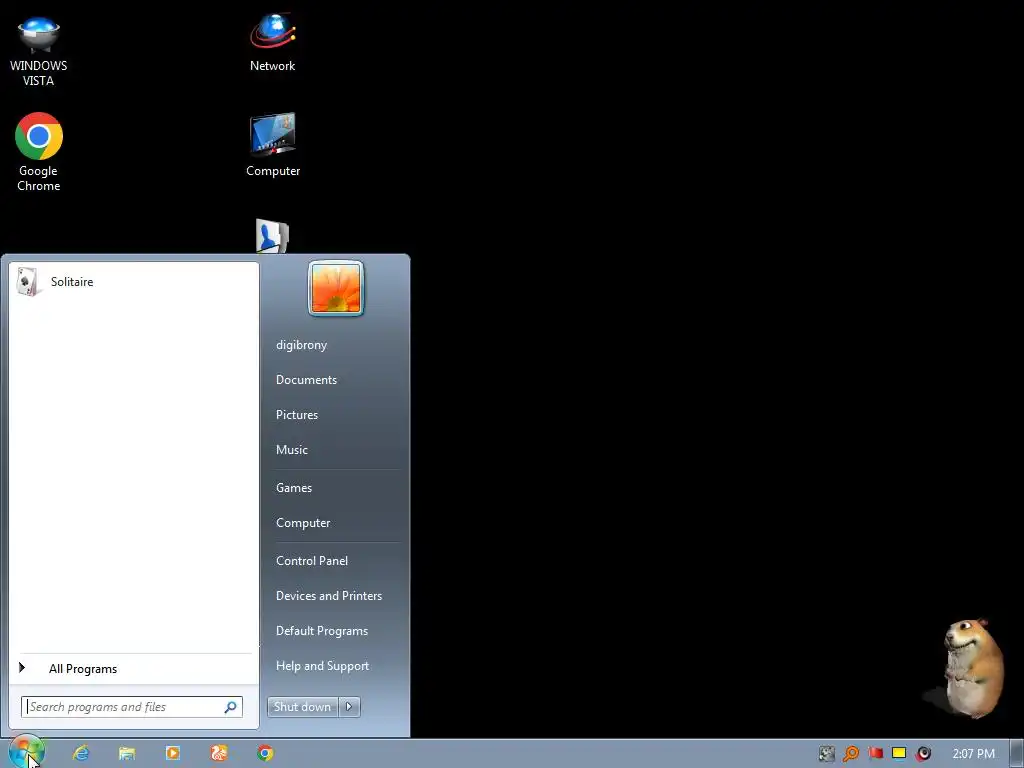Click the Start orb button
The width and height of the screenshot is (1024, 768).
pos(27,753)
